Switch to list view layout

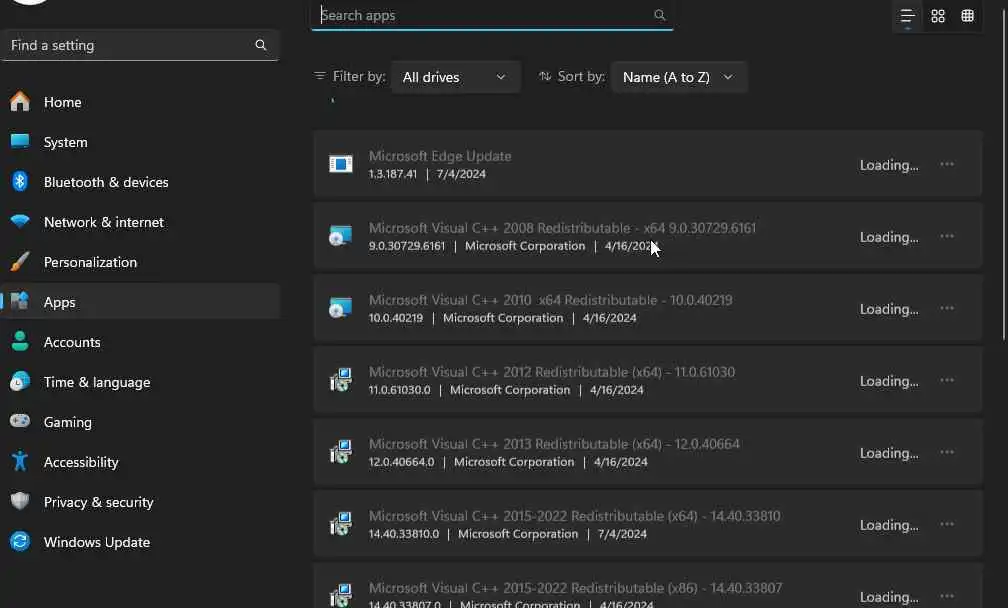click(x=907, y=16)
